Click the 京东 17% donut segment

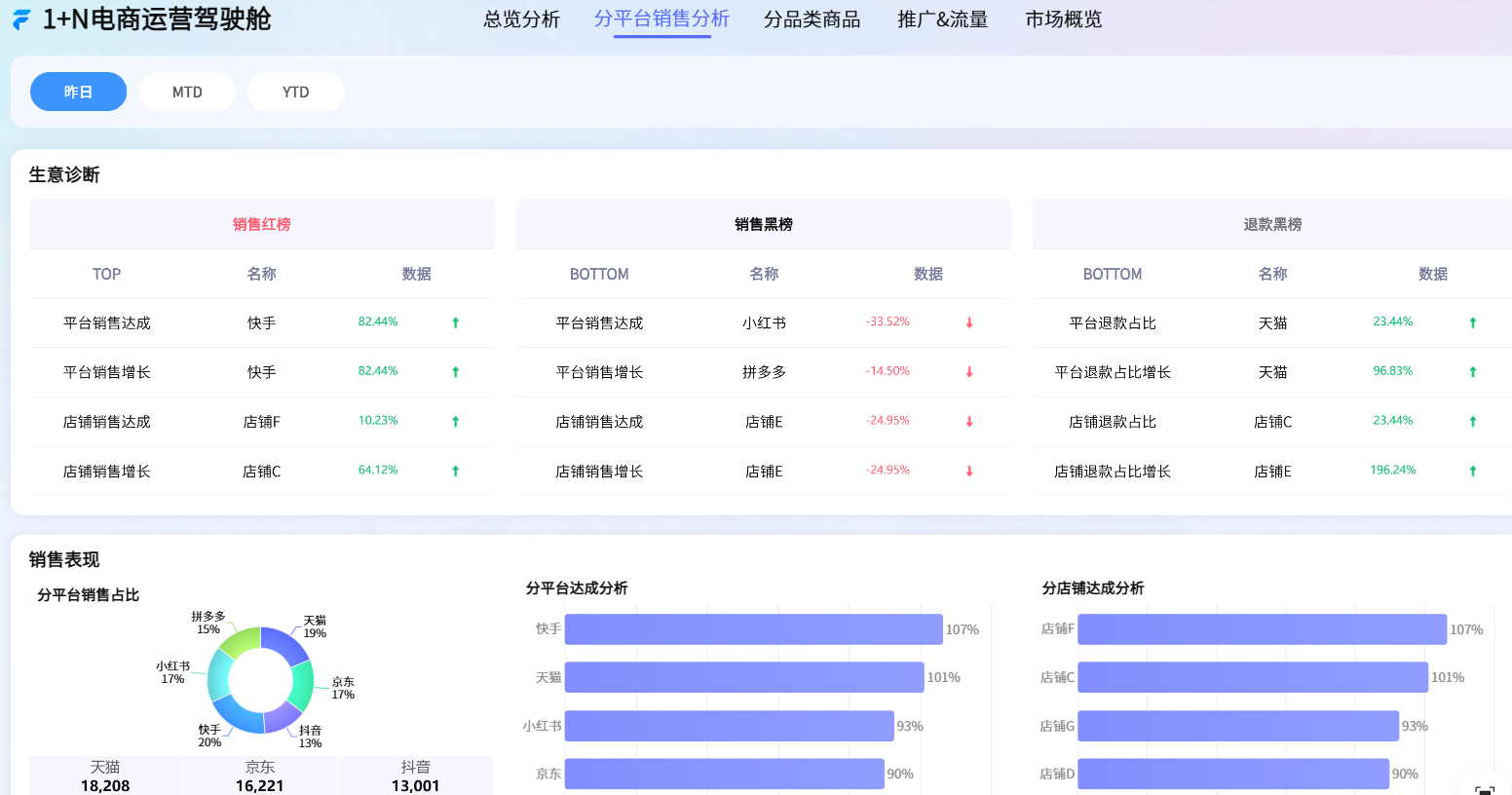tap(301, 686)
